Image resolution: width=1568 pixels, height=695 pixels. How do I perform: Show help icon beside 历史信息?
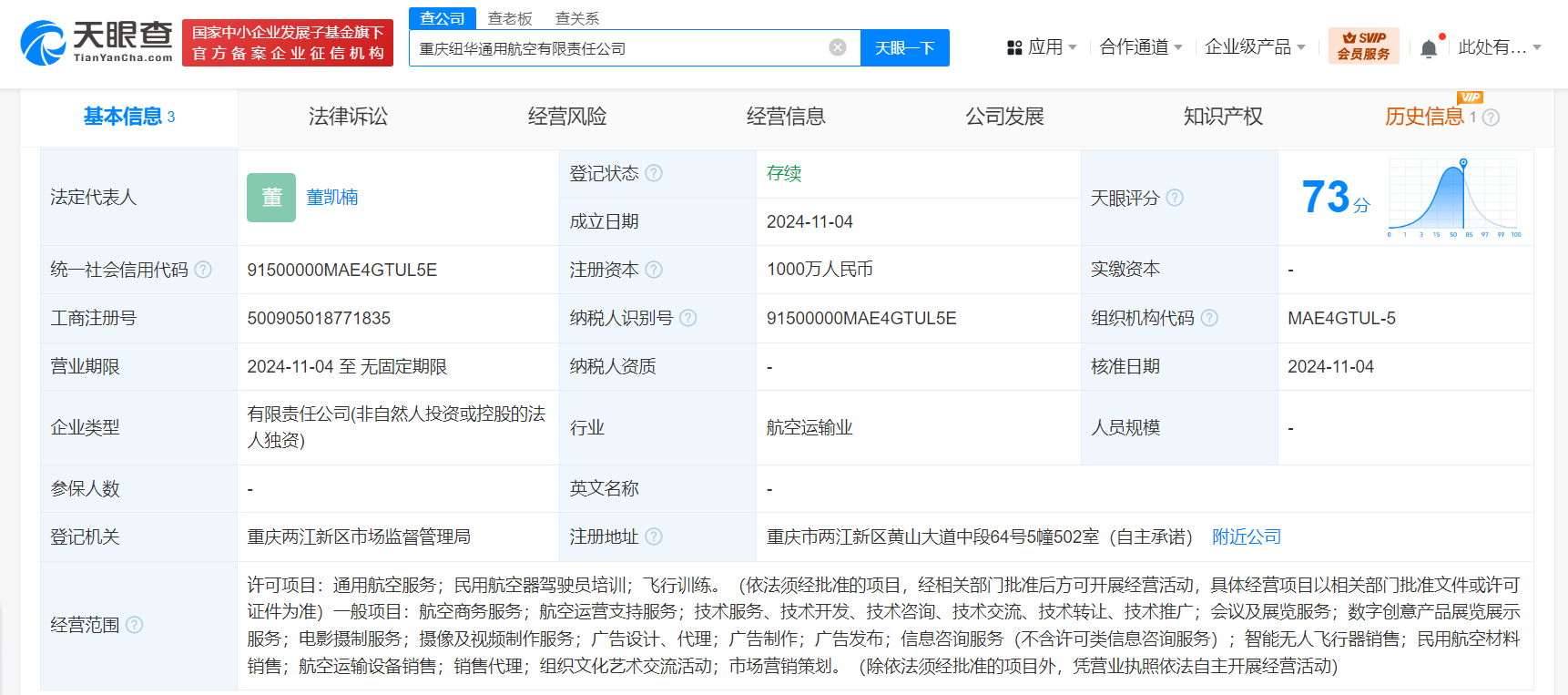point(1491,118)
